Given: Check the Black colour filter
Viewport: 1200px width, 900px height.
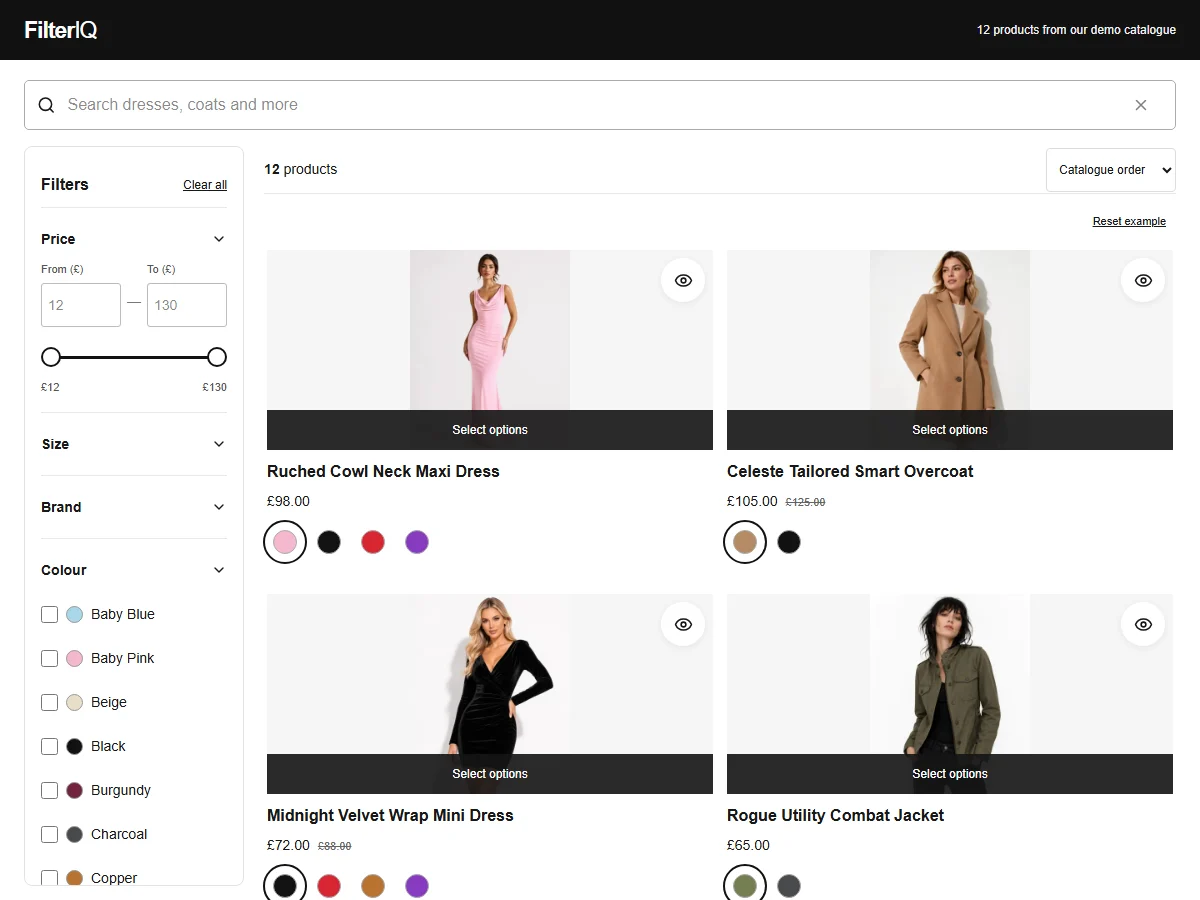Looking at the screenshot, I should (49, 746).
